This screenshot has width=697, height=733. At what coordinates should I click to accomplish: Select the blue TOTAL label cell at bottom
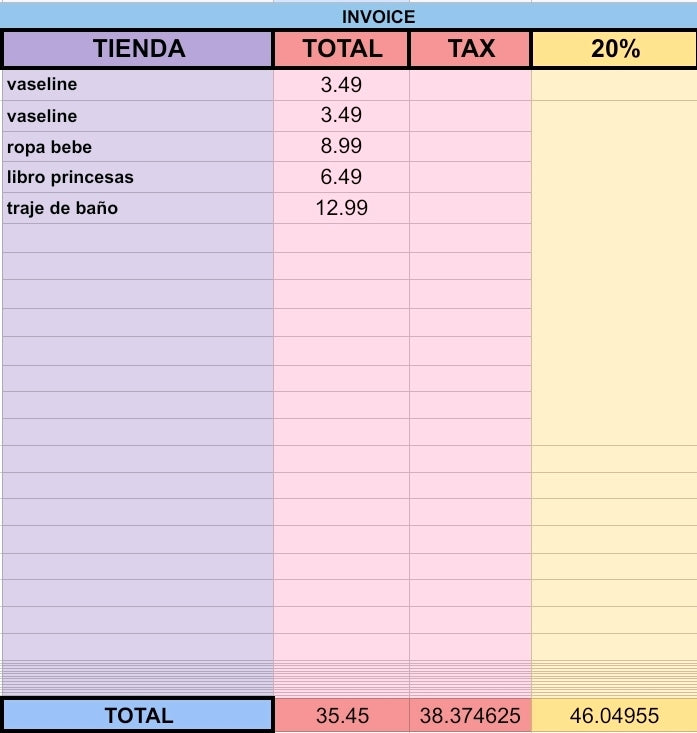(x=138, y=715)
